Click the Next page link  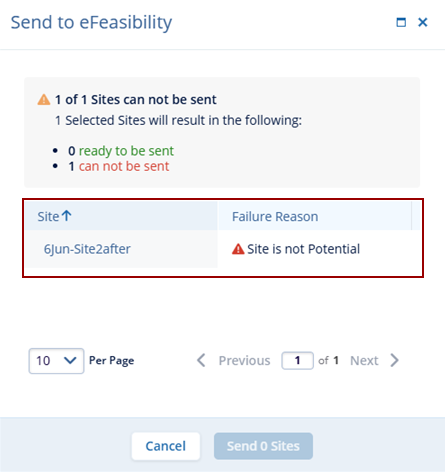tap(364, 360)
